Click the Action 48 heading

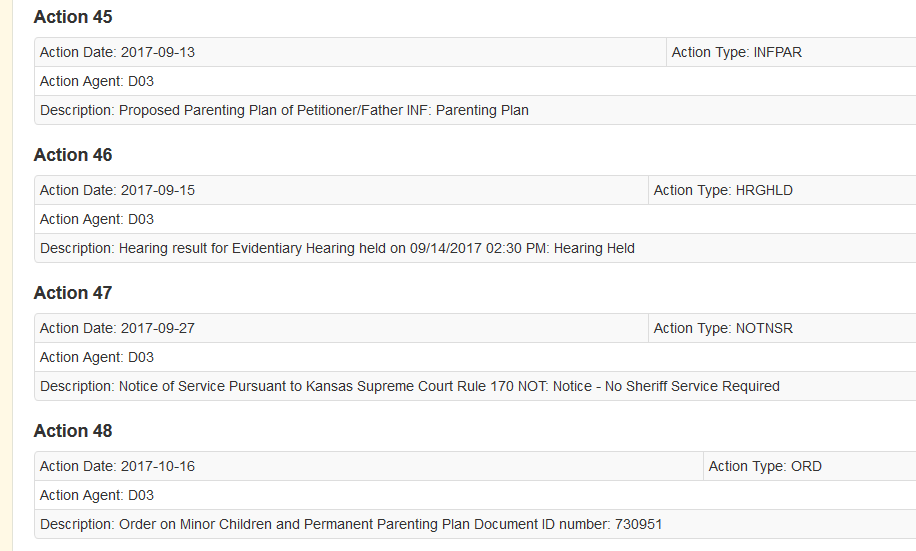tap(73, 431)
